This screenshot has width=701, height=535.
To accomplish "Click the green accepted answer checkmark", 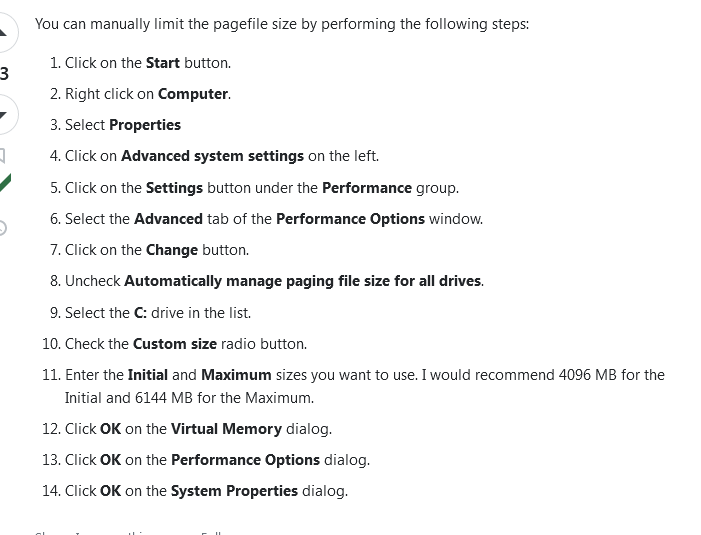I will tap(5, 183).
